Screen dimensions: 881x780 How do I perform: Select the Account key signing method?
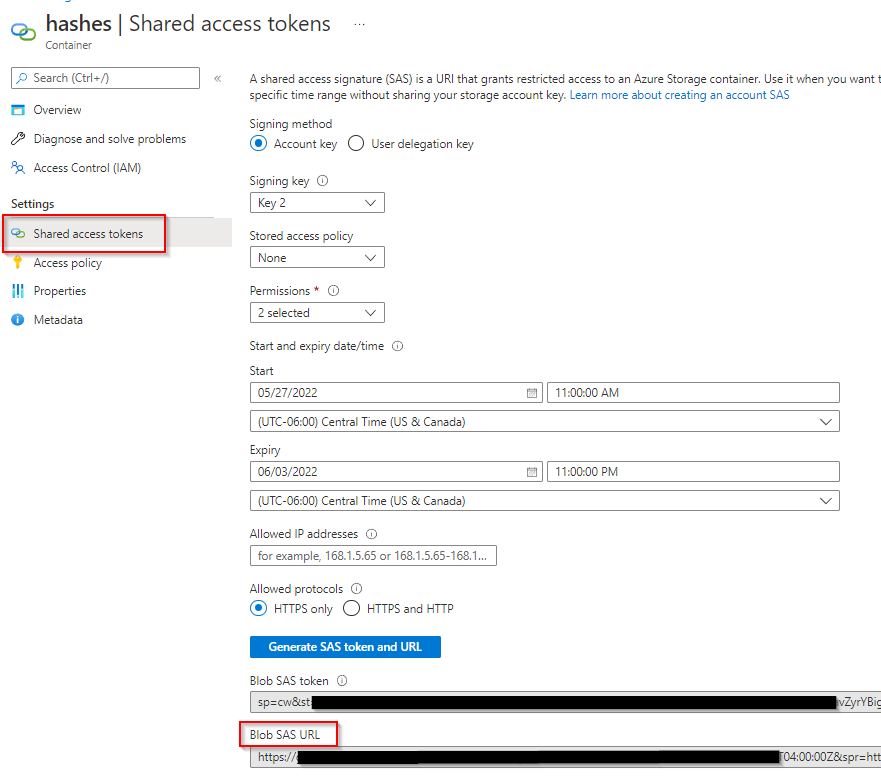[x=259, y=144]
